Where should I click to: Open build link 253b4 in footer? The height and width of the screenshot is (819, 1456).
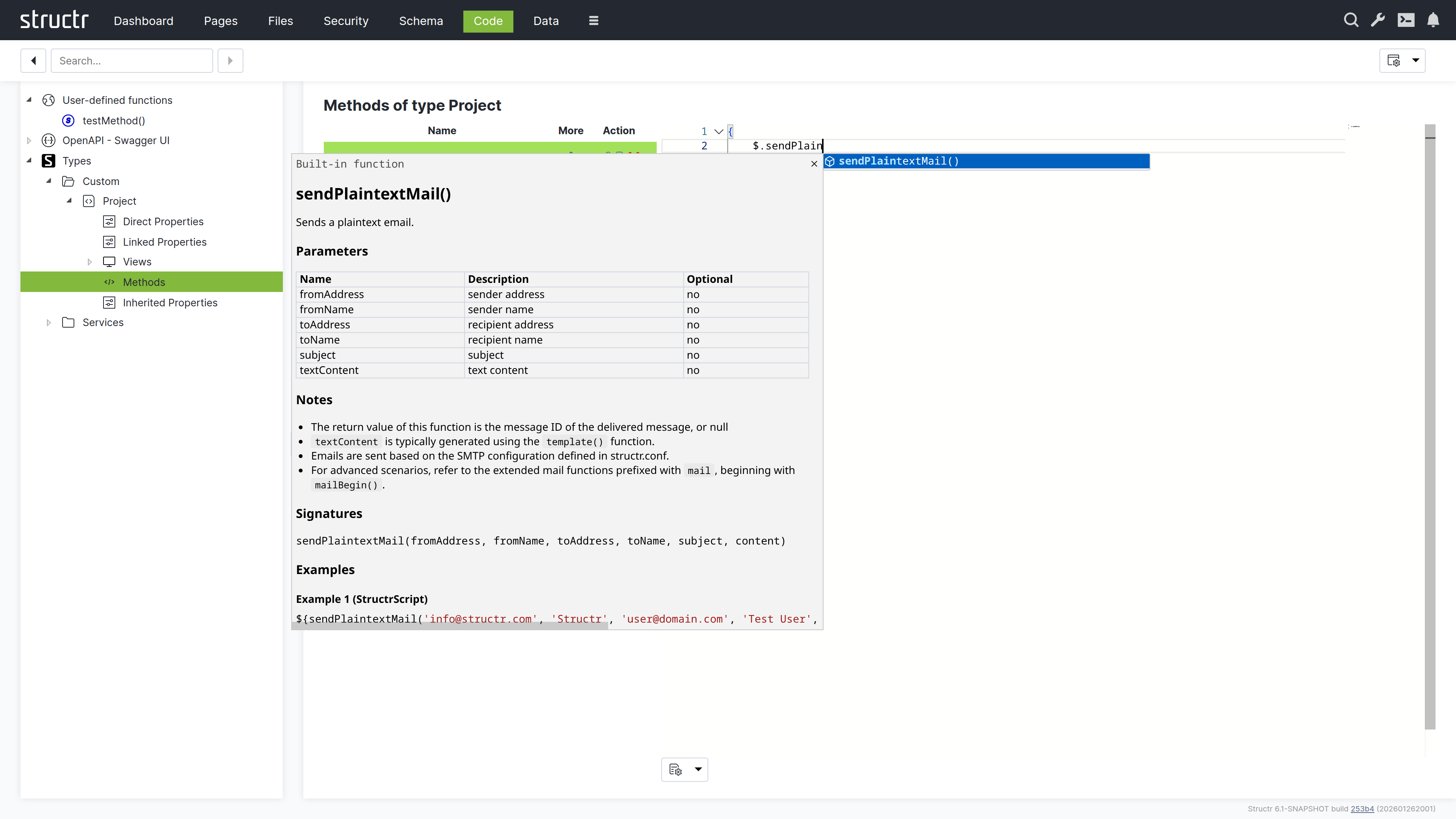pos(1362,809)
